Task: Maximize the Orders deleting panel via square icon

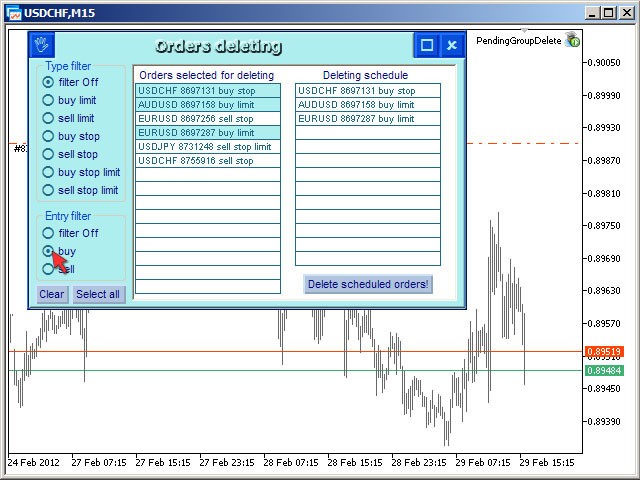Action: [x=427, y=45]
